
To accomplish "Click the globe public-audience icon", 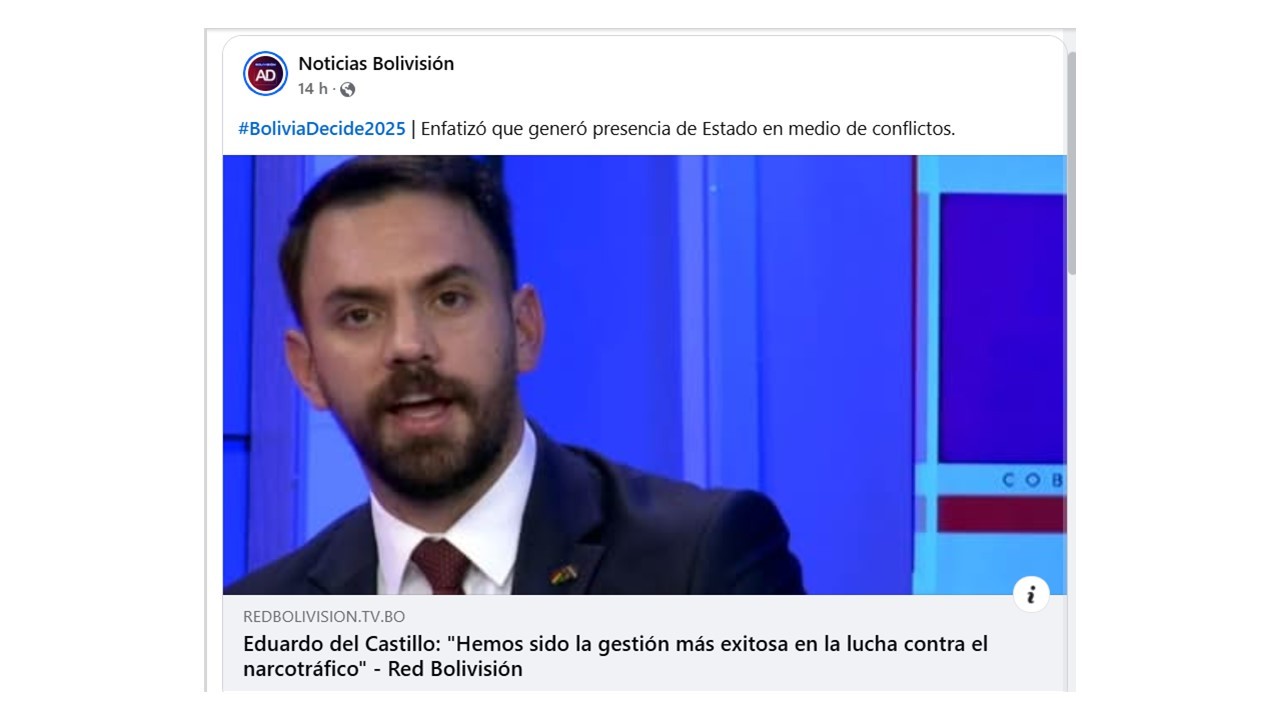I will coord(347,89).
